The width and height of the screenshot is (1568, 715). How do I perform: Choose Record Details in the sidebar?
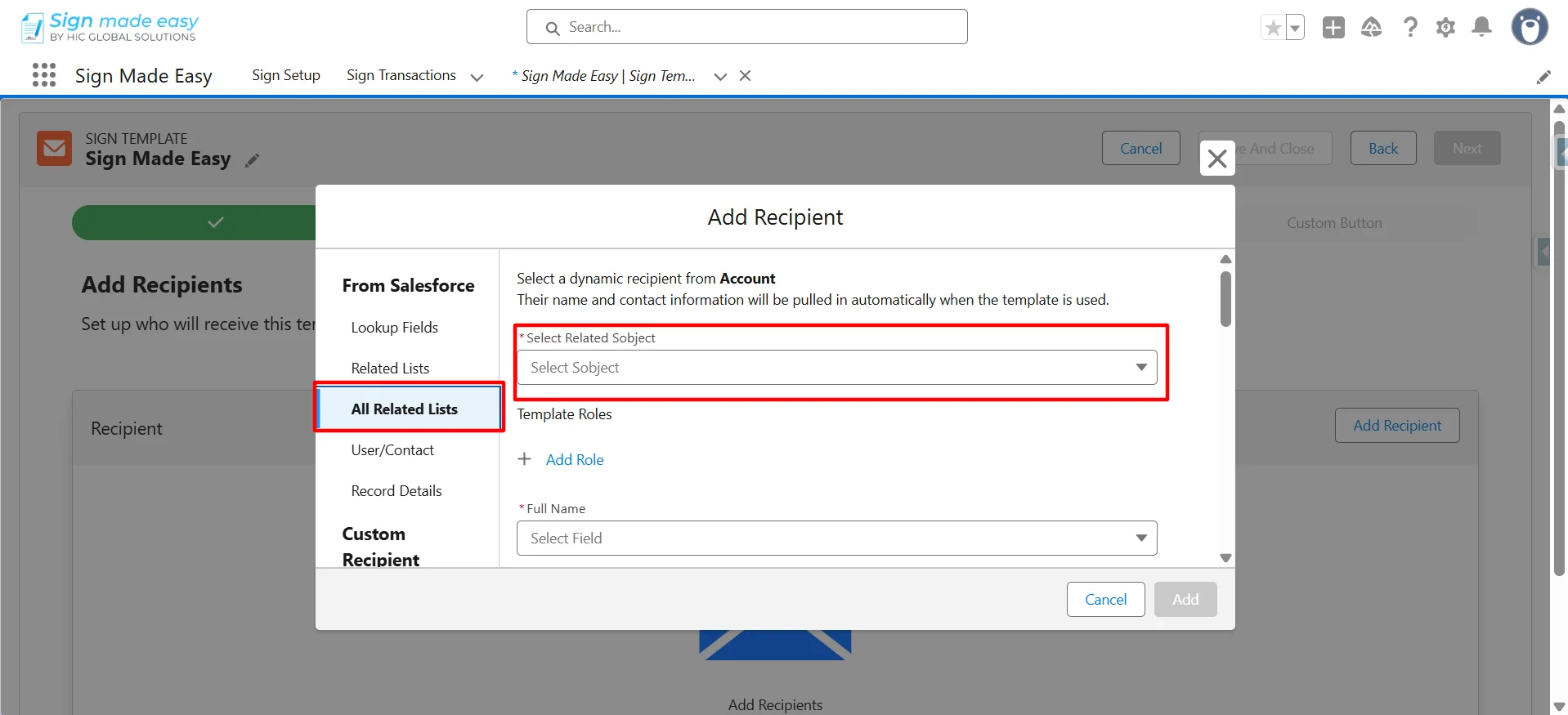pos(396,491)
